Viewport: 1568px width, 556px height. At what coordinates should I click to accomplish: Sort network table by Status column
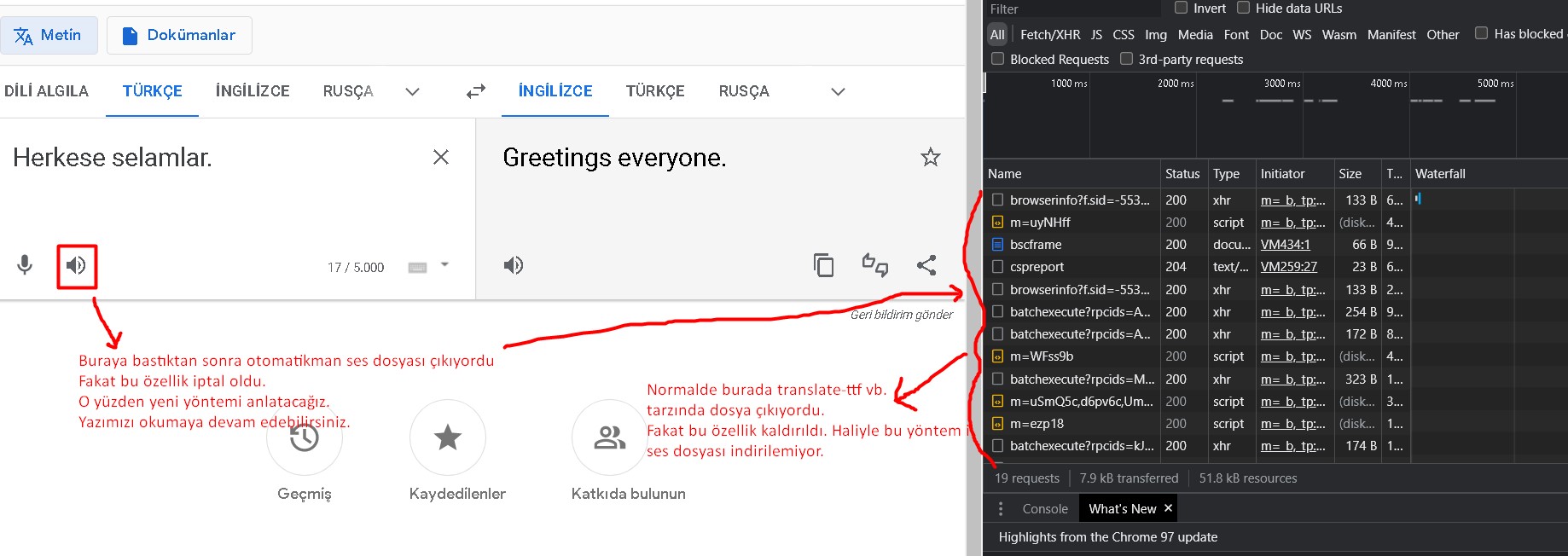(x=1182, y=174)
